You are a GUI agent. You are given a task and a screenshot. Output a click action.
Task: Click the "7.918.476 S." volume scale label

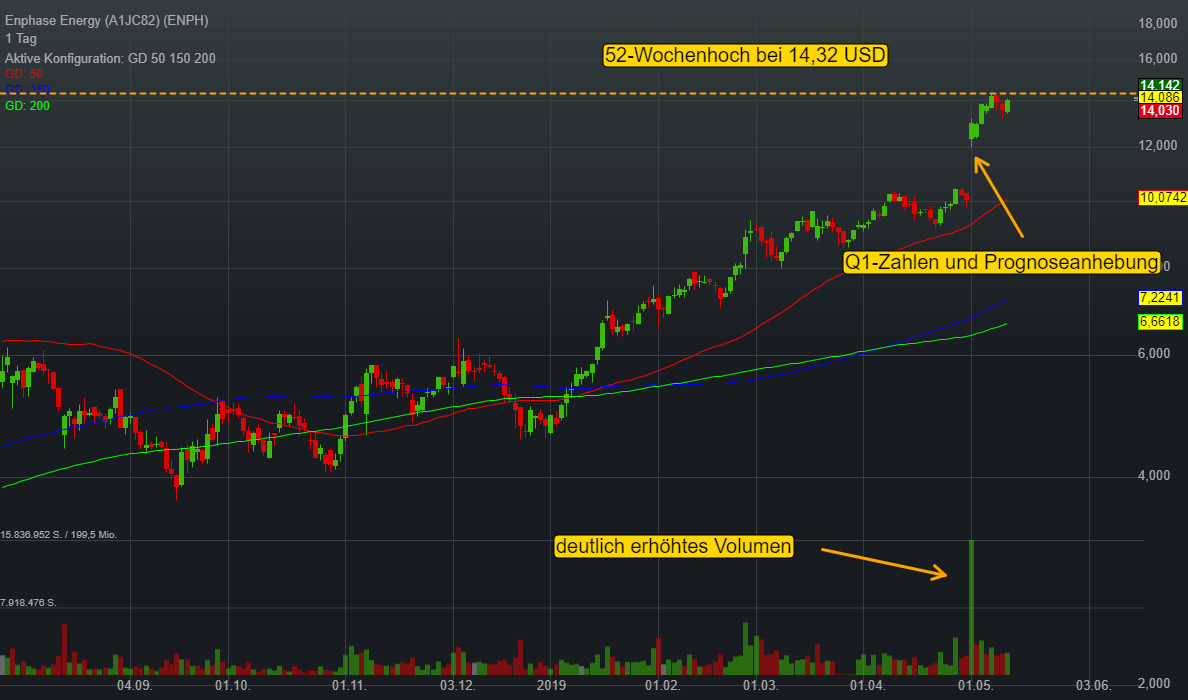(x=29, y=603)
